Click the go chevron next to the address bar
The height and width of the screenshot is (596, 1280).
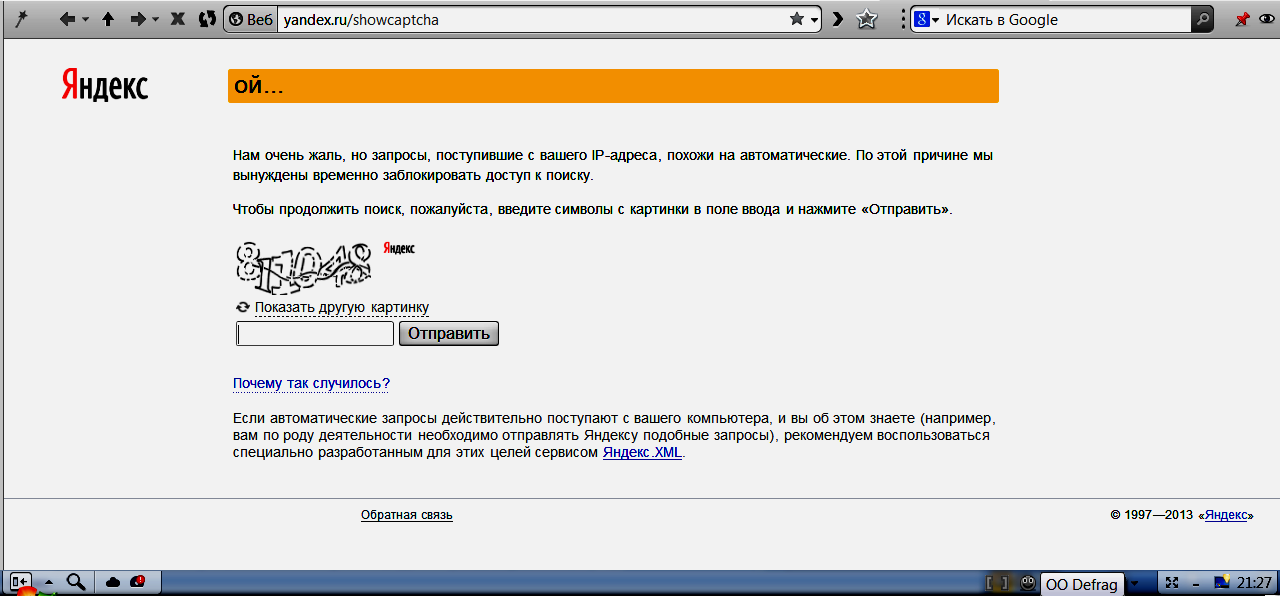coord(838,19)
